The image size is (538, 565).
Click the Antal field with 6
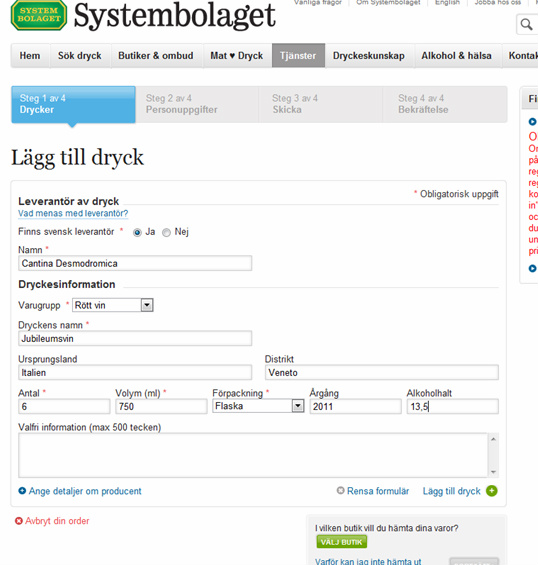pos(64,406)
